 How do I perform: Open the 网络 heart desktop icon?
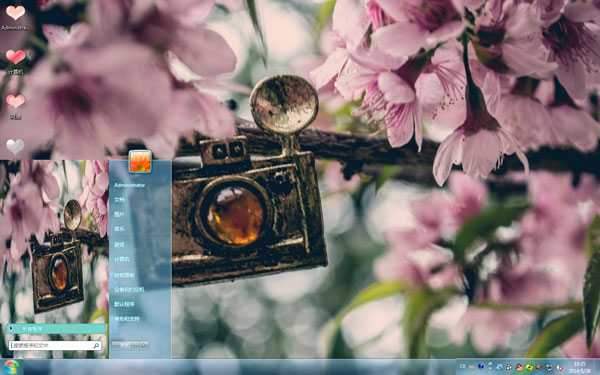pyautogui.click(x=15, y=106)
